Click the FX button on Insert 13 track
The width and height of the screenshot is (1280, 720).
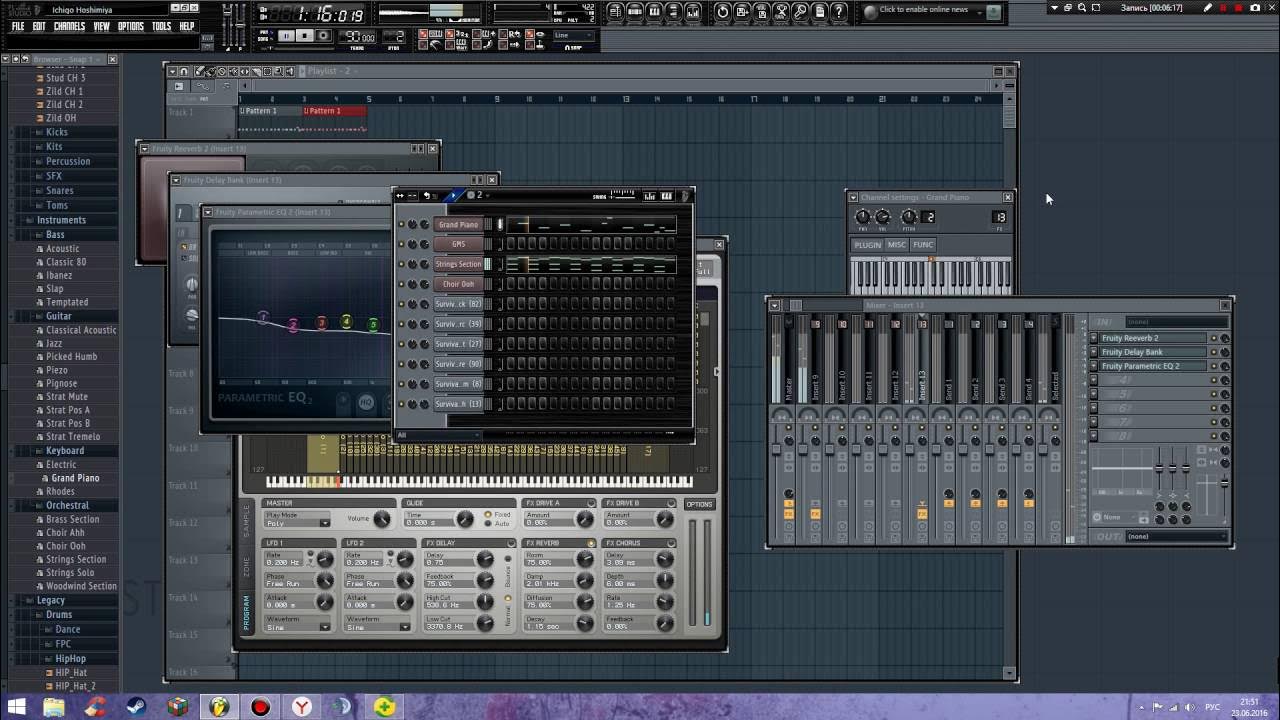922,514
